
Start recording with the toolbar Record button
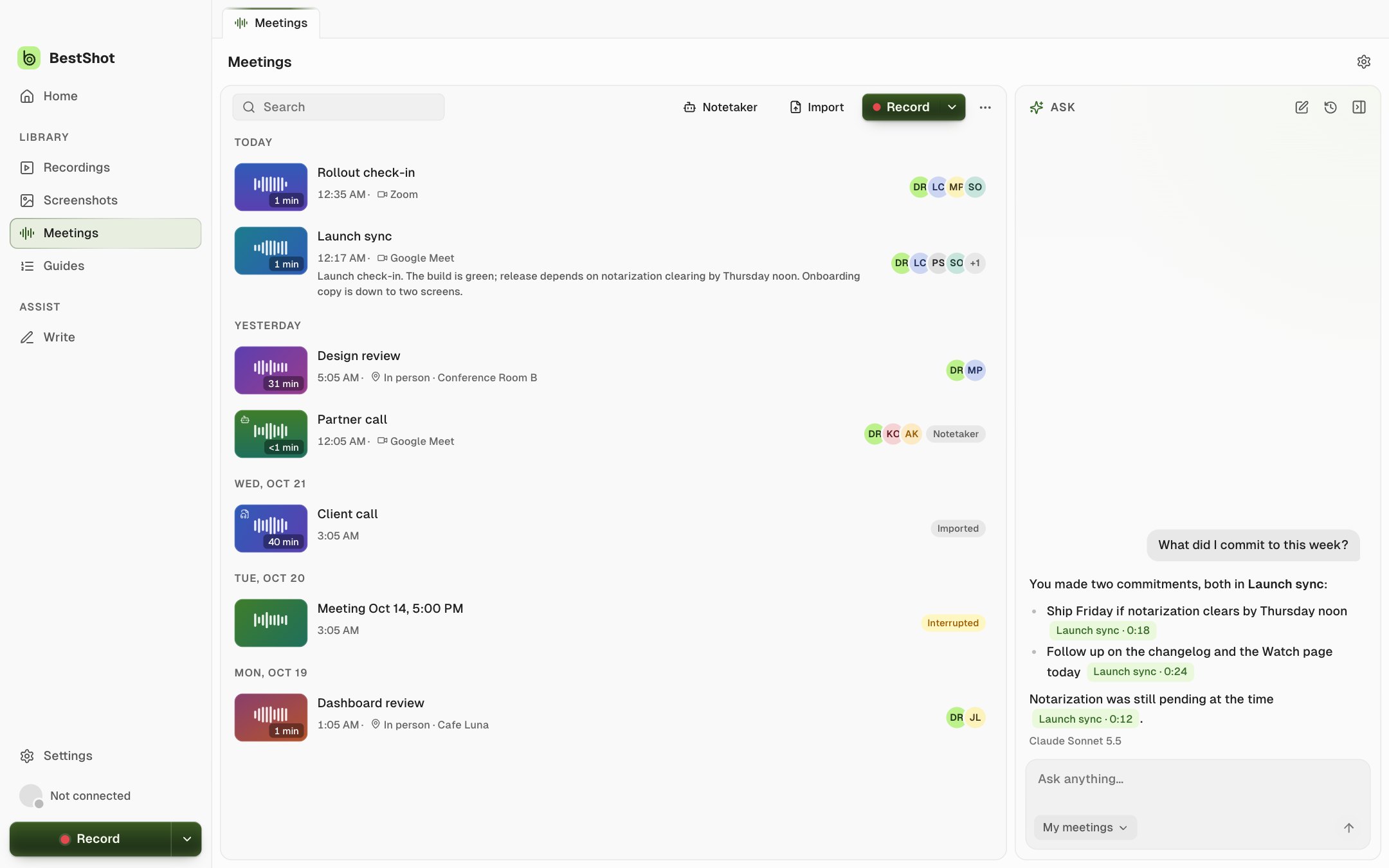pos(901,107)
